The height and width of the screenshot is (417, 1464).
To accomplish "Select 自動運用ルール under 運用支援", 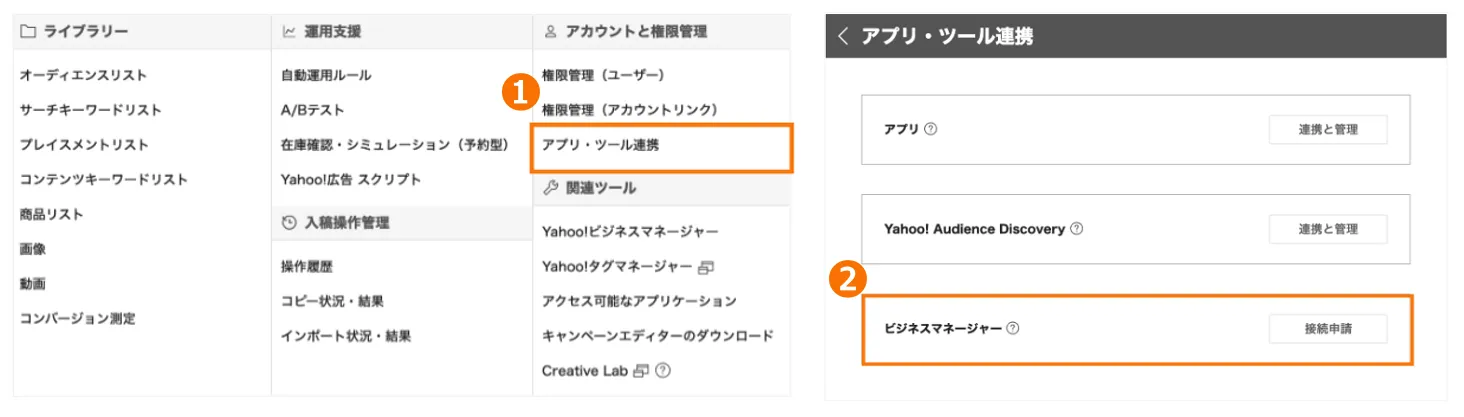I will pyautogui.click(x=326, y=75).
